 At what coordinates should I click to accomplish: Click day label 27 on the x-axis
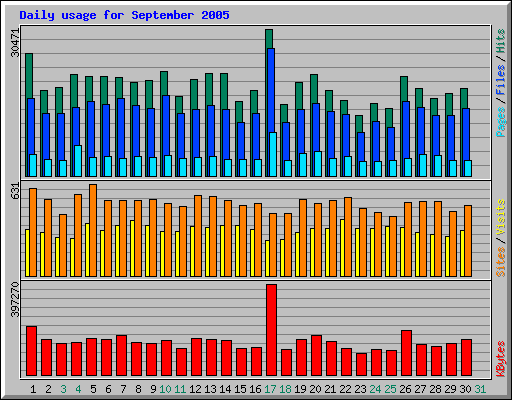click(x=420, y=389)
